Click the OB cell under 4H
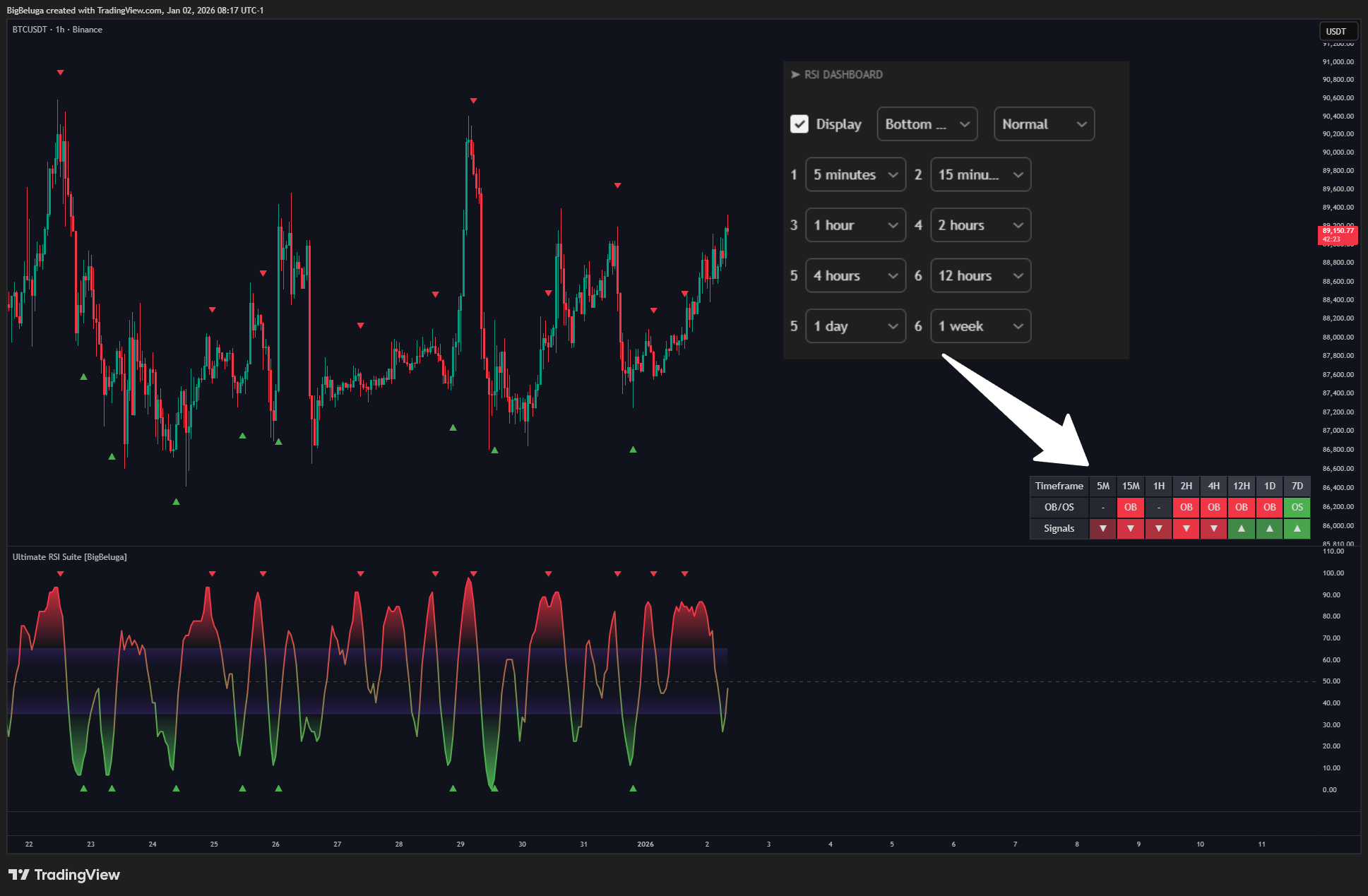 click(x=1214, y=507)
